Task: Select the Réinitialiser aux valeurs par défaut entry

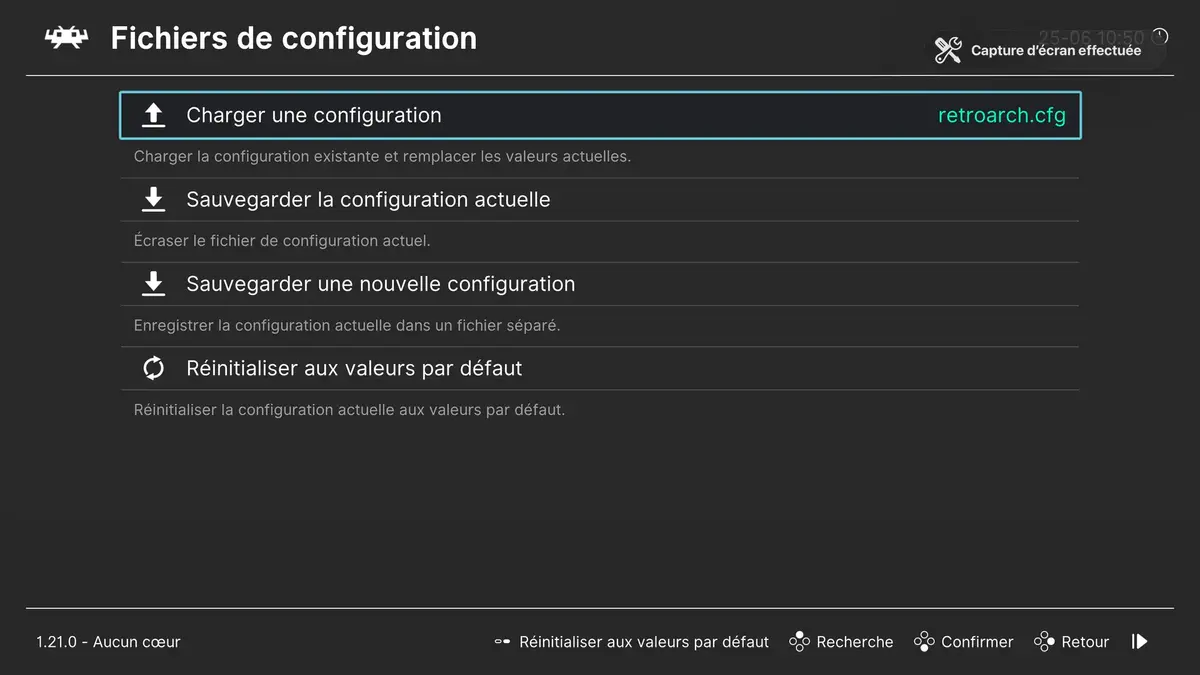Action: click(353, 367)
